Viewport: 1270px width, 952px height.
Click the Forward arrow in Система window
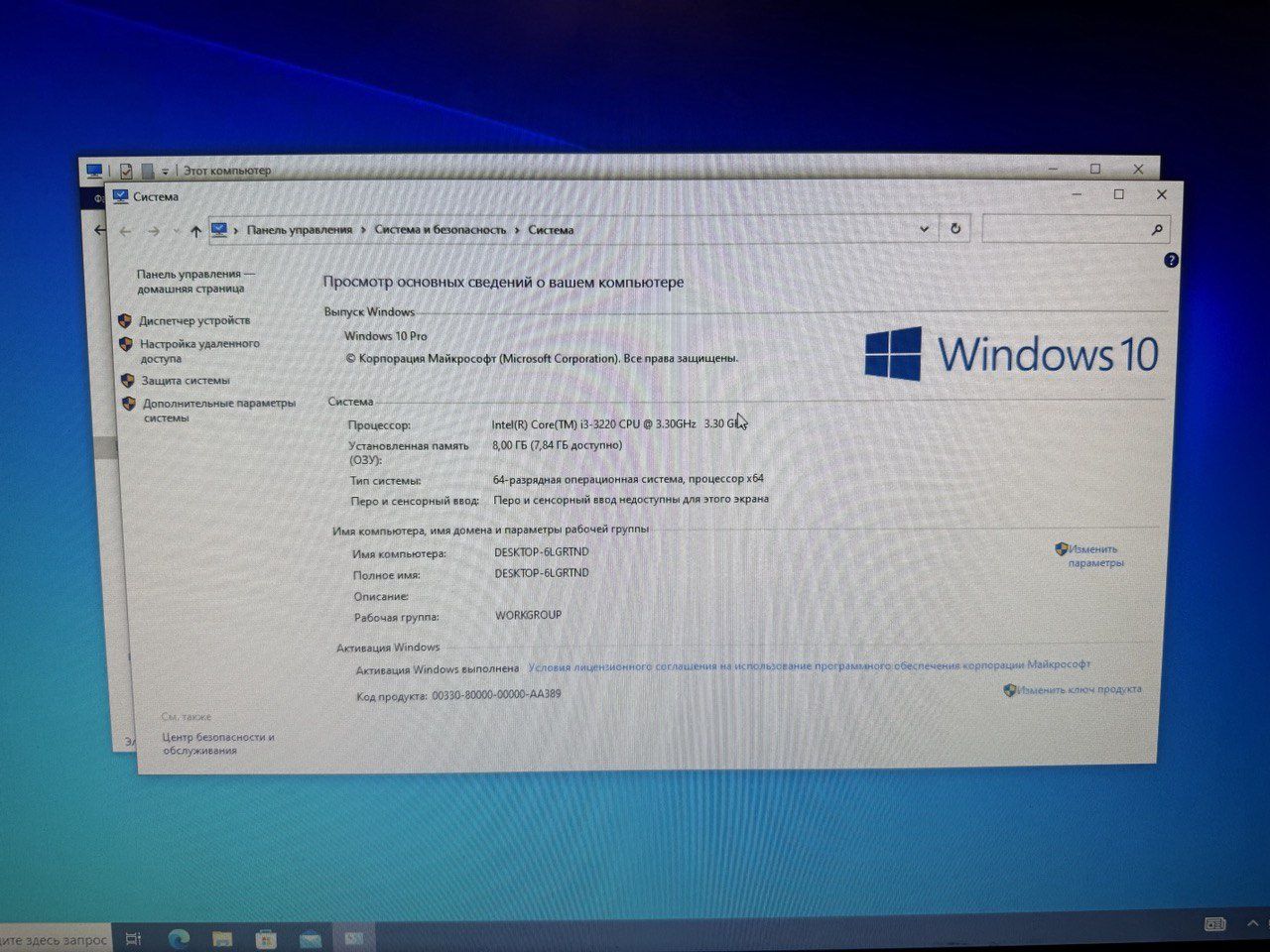point(154,231)
